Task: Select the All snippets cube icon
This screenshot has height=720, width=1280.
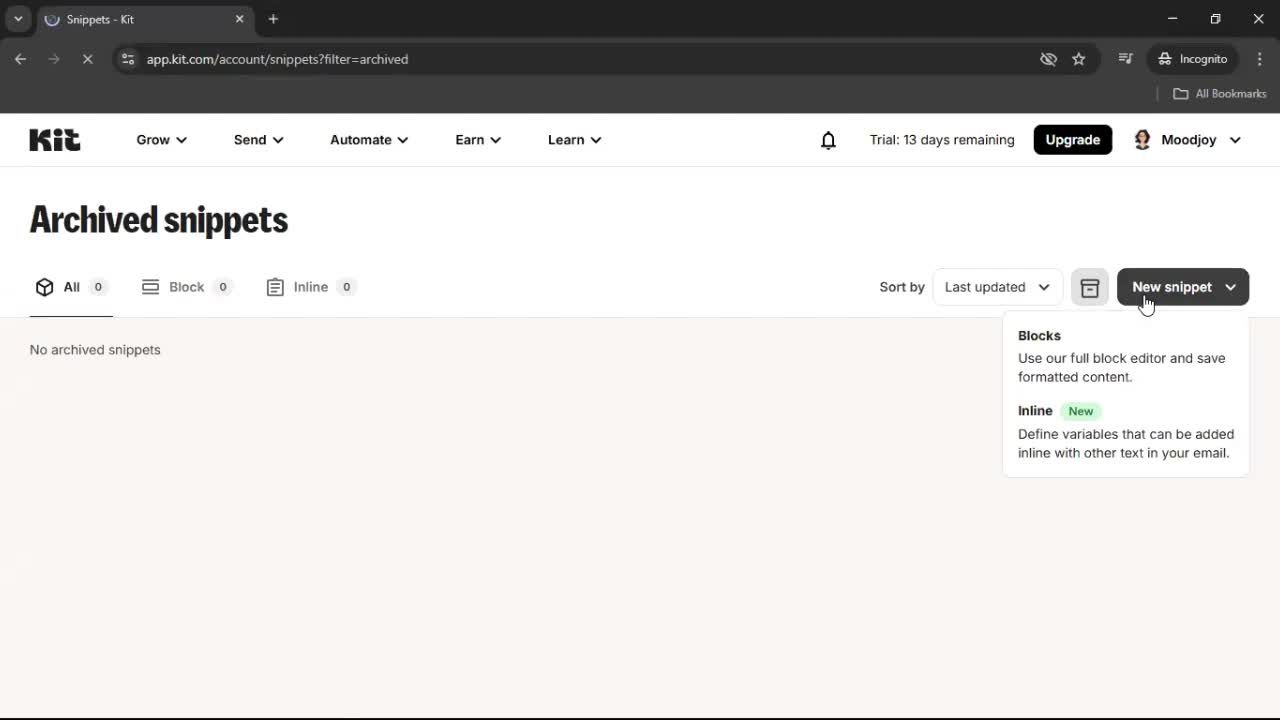Action: pyautogui.click(x=44, y=286)
